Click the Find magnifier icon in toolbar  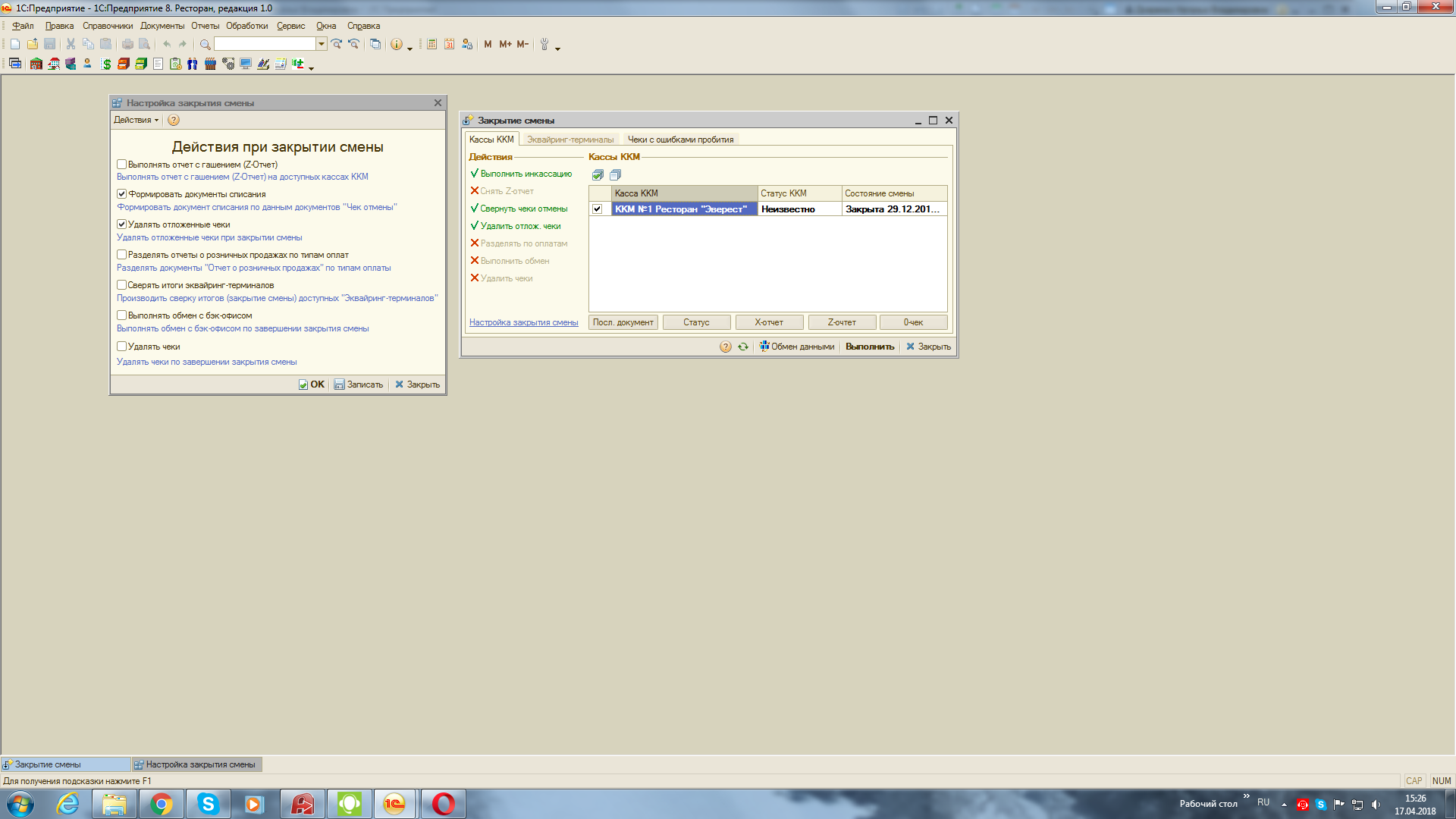(205, 44)
